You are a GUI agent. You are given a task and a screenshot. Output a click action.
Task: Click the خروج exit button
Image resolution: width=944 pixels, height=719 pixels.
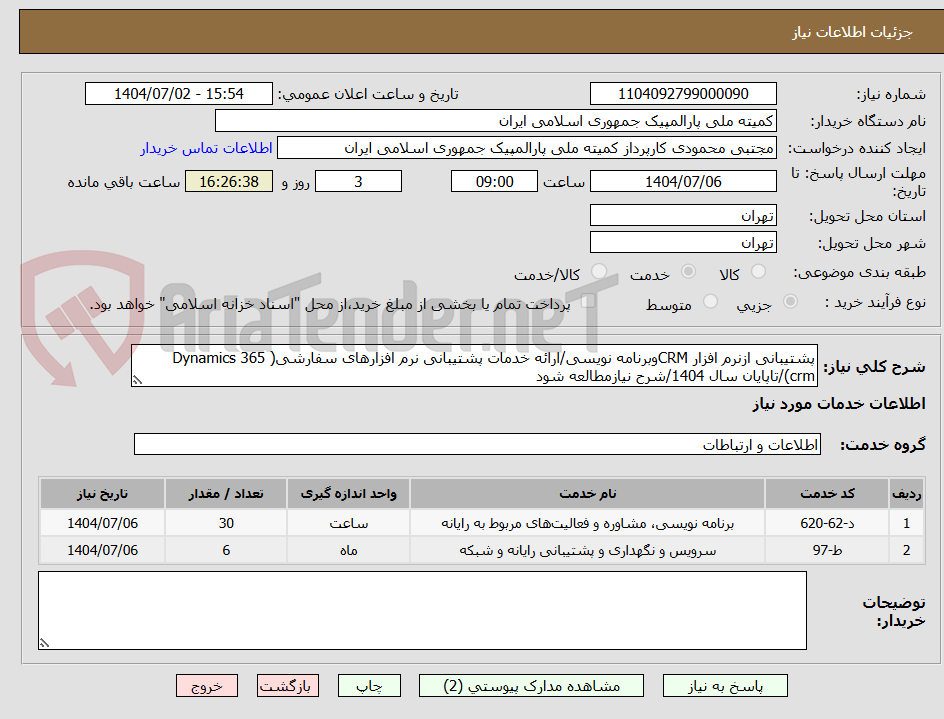207,686
